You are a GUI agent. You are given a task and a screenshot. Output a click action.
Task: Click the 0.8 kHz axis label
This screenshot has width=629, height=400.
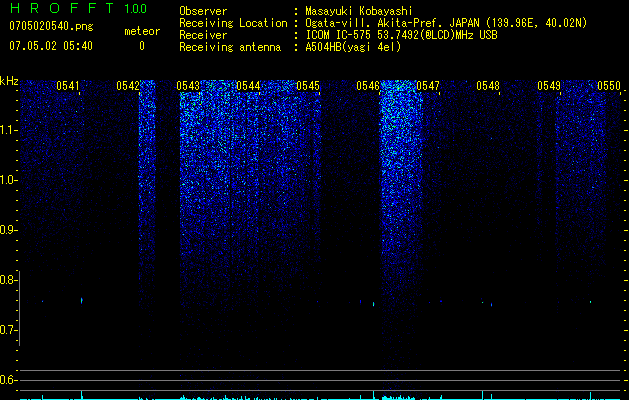[9, 280]
